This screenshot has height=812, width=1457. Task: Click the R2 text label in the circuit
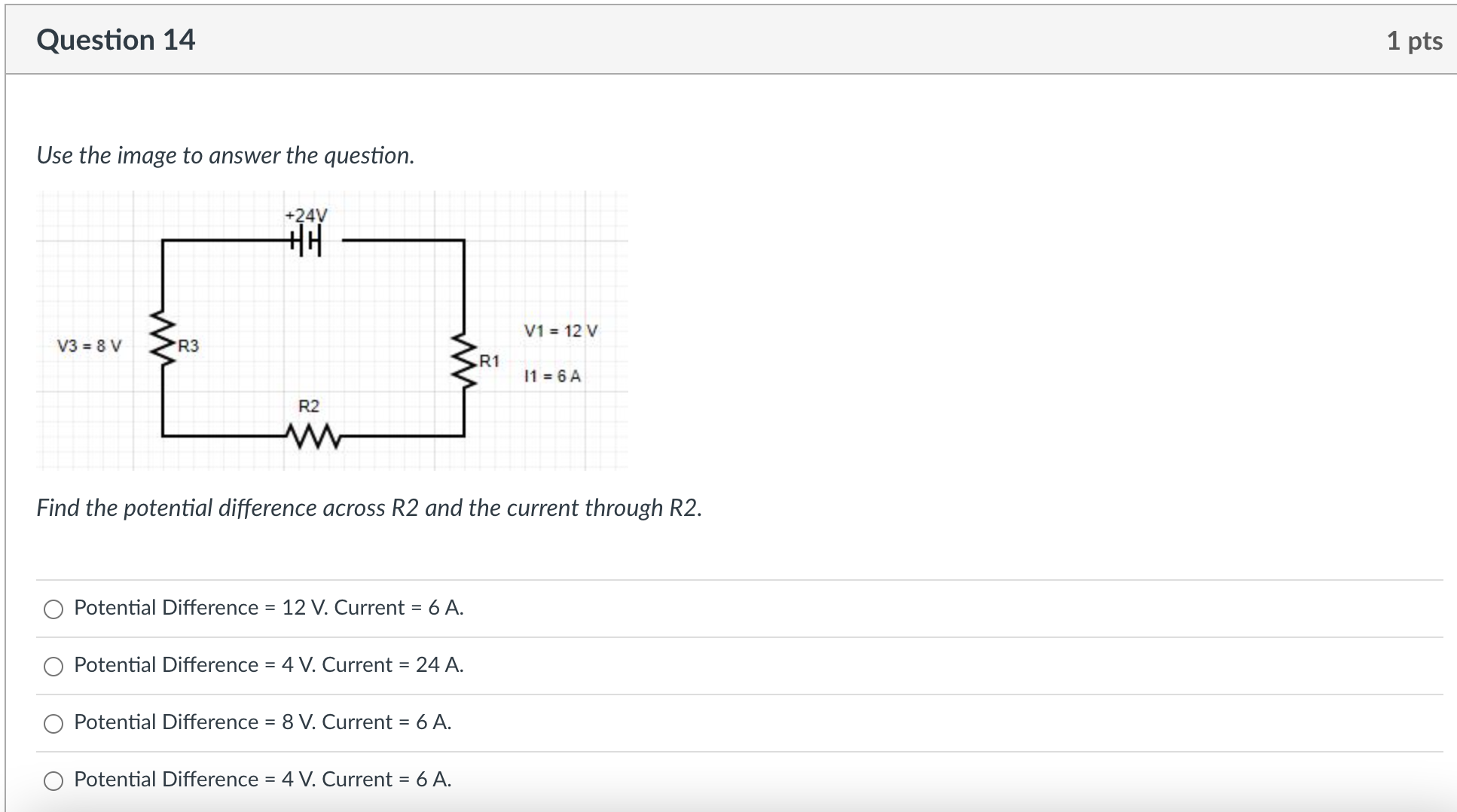(308, 406)
